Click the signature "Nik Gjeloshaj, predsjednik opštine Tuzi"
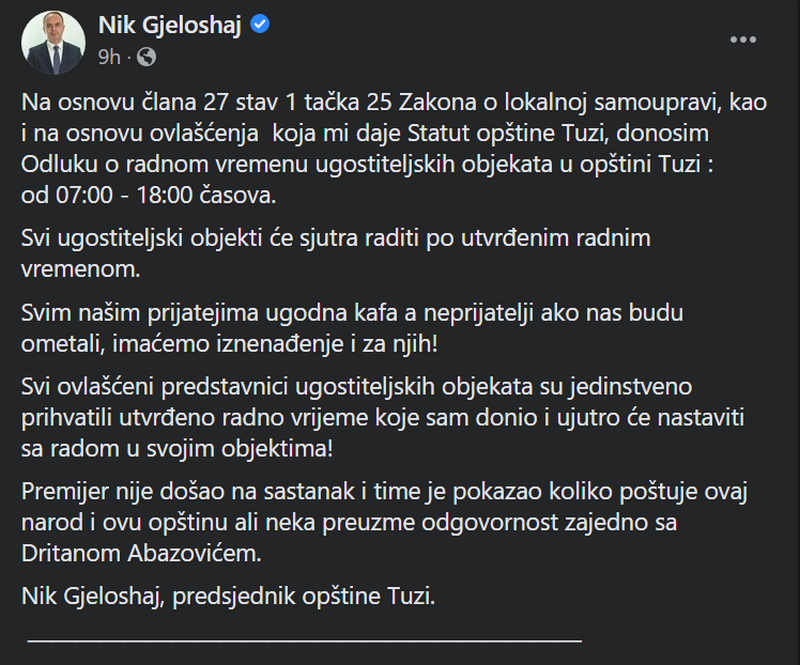The width and height of the screenshot is (800, 665). pyautogui.click(x=228, y=596)
